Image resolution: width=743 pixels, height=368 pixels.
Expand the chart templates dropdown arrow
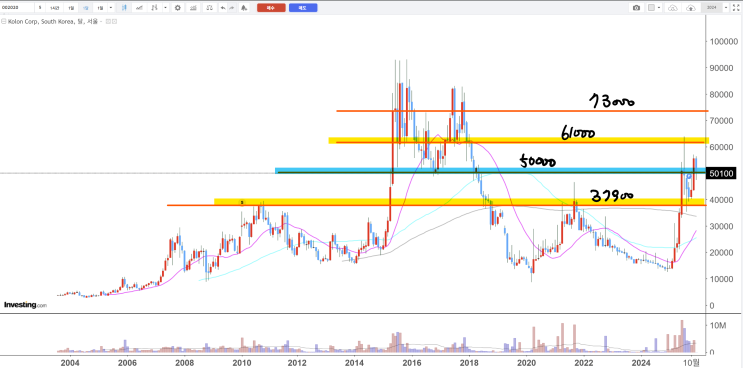click(165, 8)
